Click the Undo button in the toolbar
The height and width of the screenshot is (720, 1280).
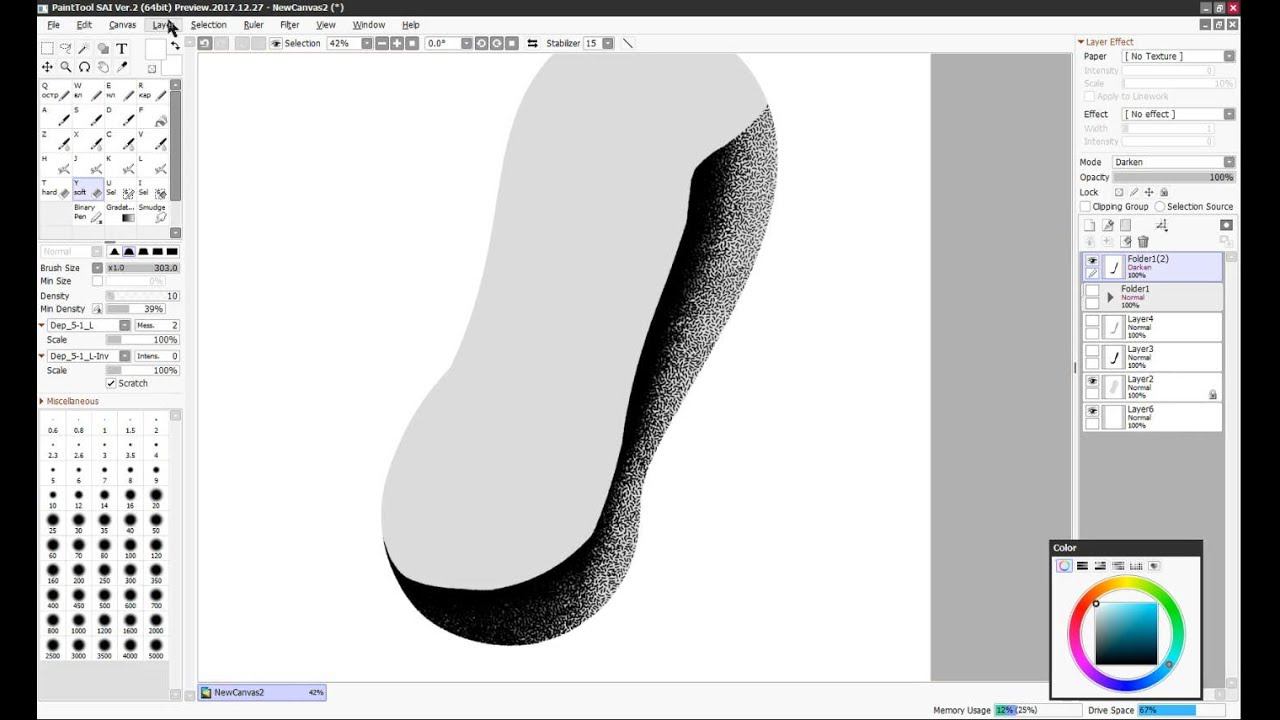pos(204,43)
